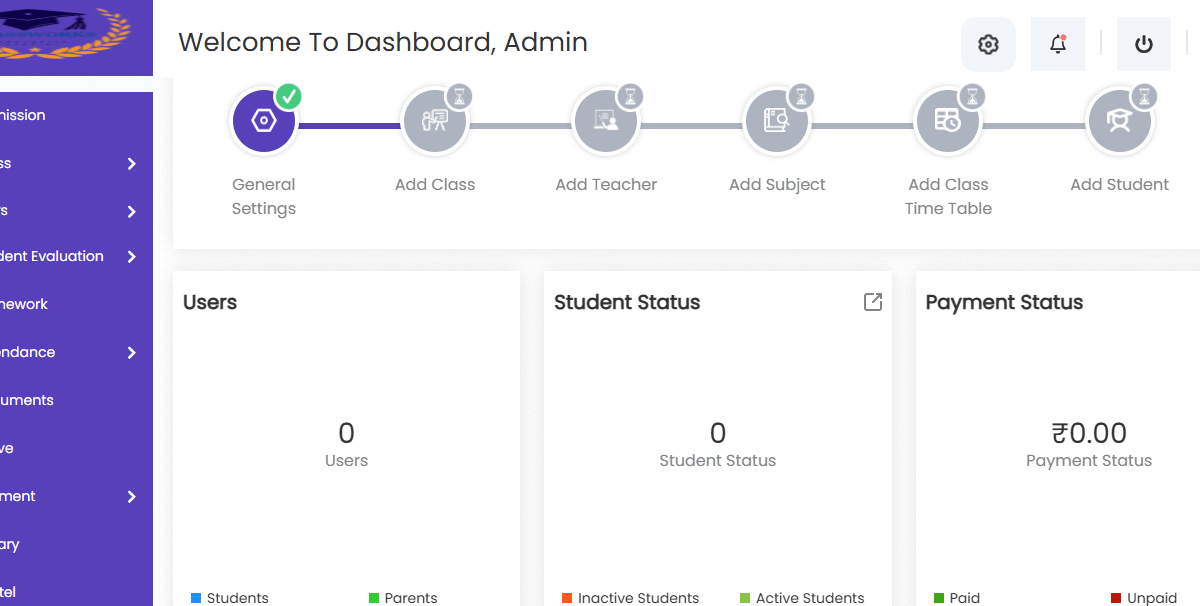Image resolution: width=1200 pixels, height=606 pixels.
Task: Click the hourglass badge on Add Subject
Action: (x=801, y=97)
